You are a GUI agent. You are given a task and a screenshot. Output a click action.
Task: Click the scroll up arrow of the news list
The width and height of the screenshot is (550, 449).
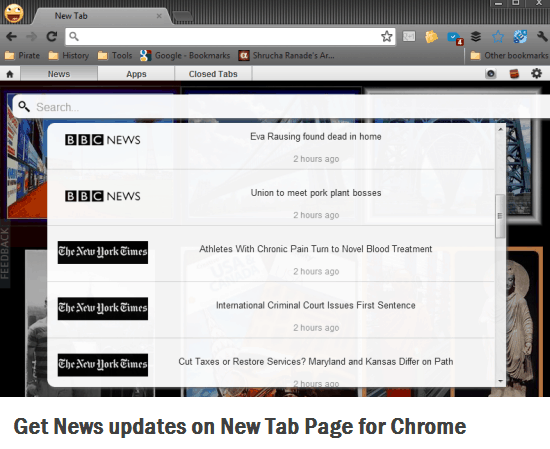point(501,129)
